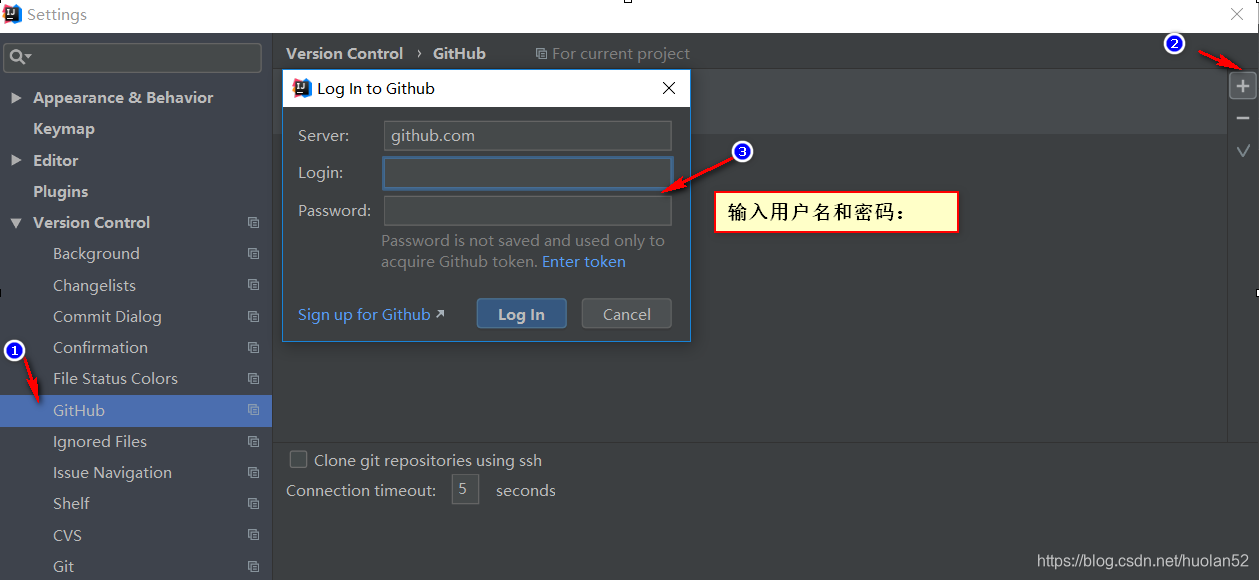Enable Clone git repositories using ssh
Viewport: 1259px width, 580px height.
[x=298, y=460]
